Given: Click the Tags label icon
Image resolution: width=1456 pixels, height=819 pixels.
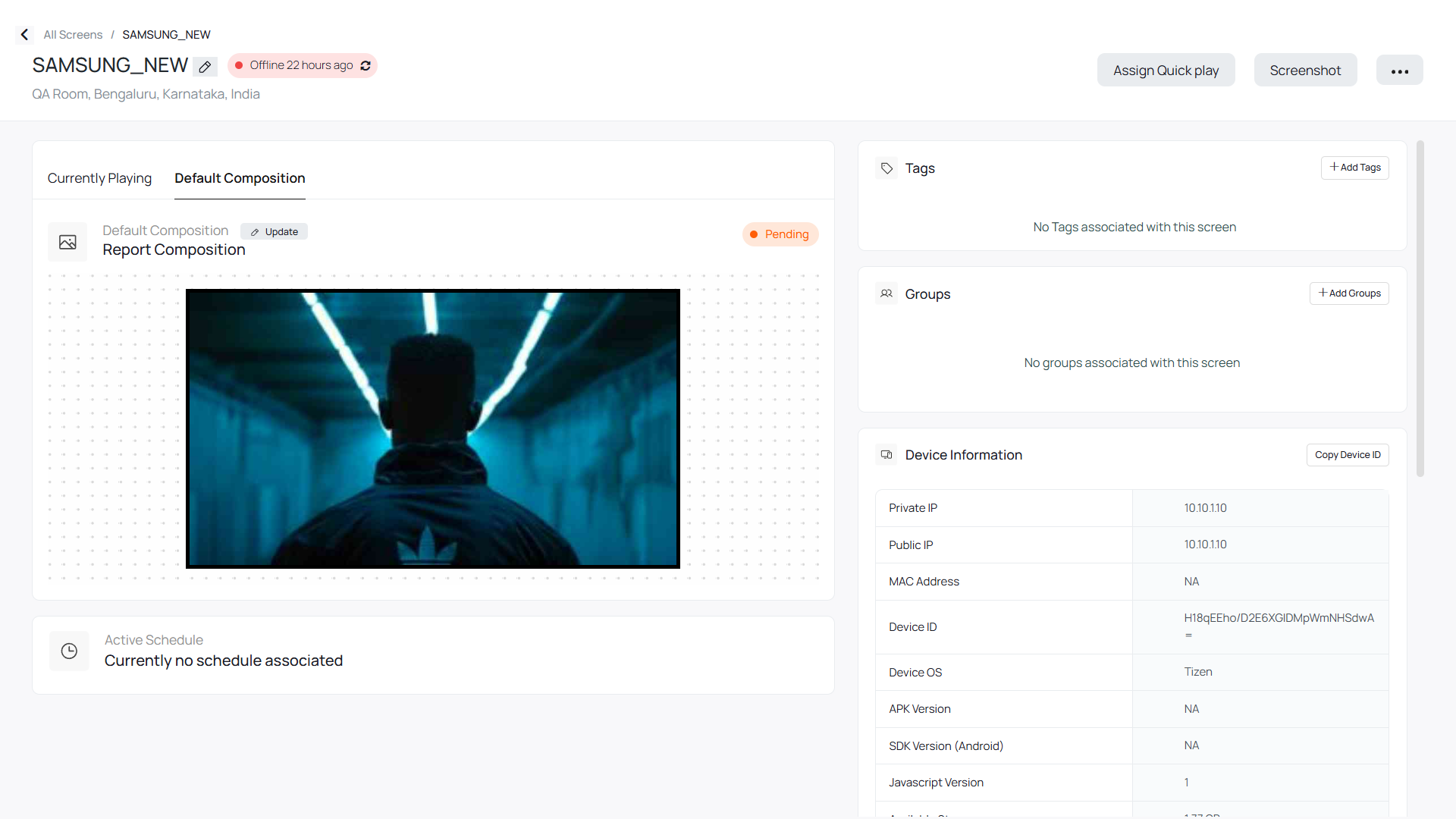Looking at the screenshot, I should pos(886,168).
